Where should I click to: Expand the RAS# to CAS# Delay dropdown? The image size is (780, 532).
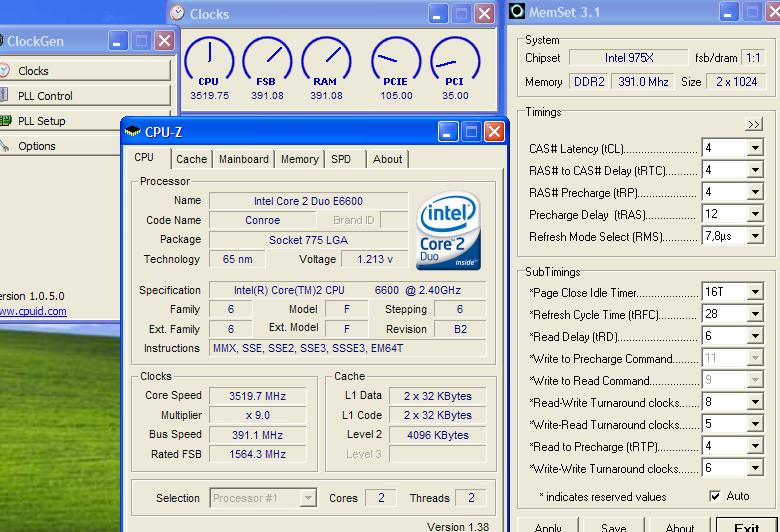(755, 170)
